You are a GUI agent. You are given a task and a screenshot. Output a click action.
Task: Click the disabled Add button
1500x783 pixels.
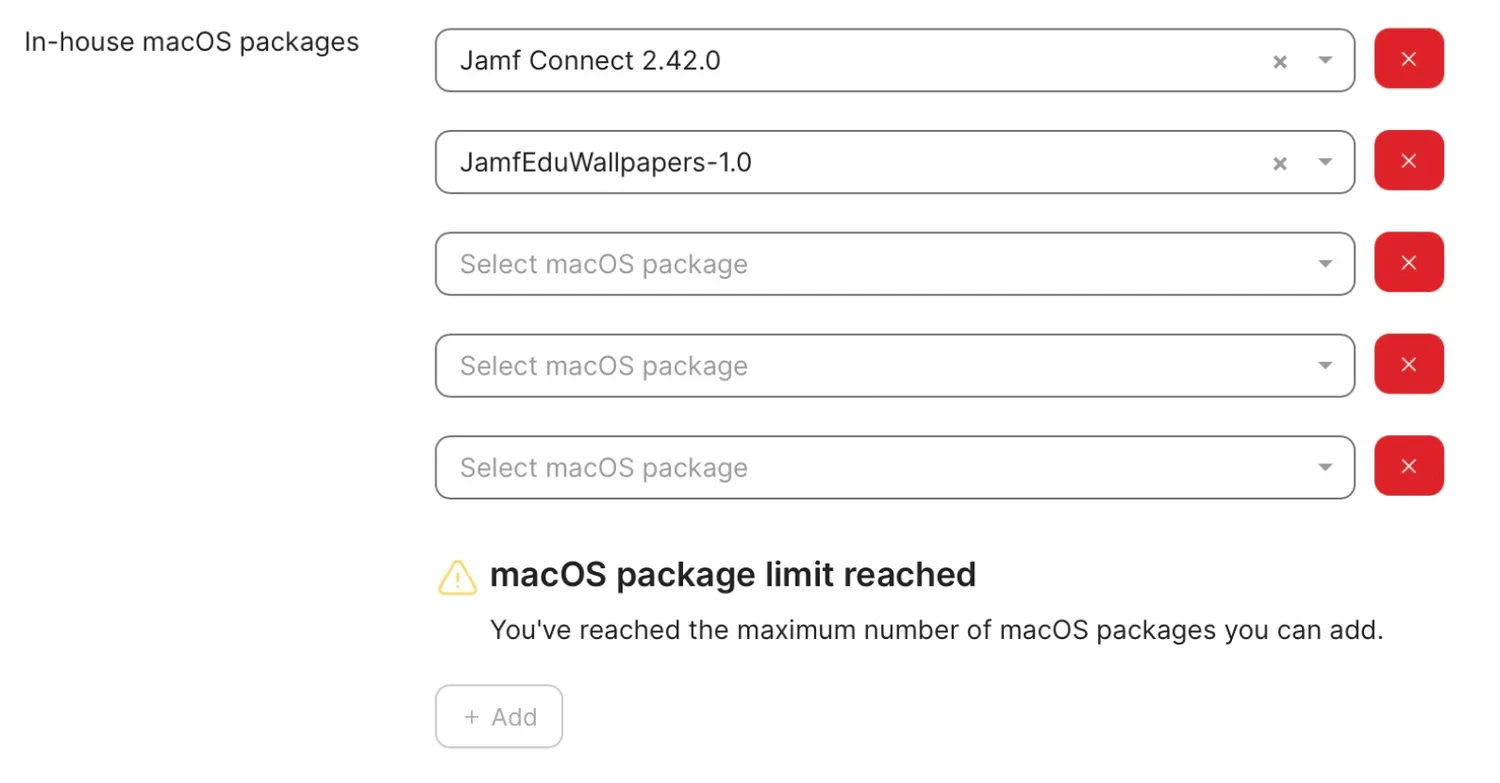499,716
